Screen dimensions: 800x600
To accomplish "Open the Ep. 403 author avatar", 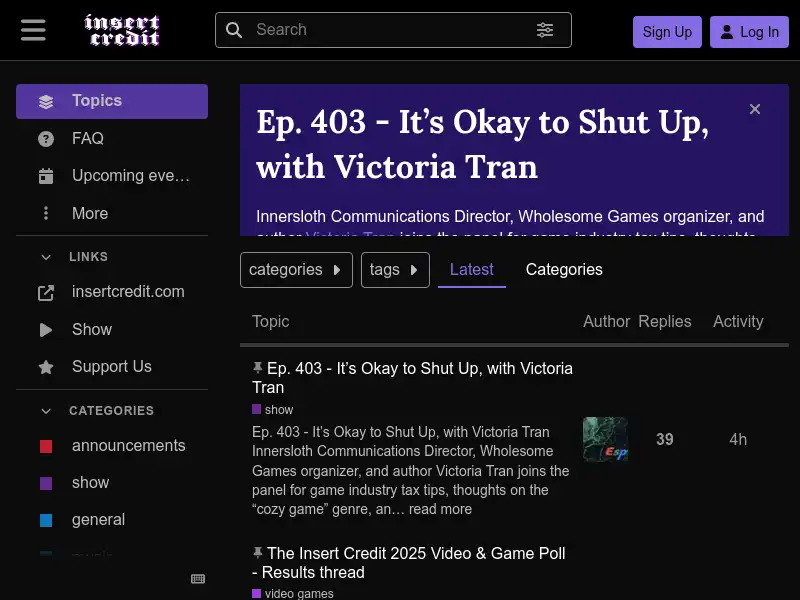I will pos(606,439).
